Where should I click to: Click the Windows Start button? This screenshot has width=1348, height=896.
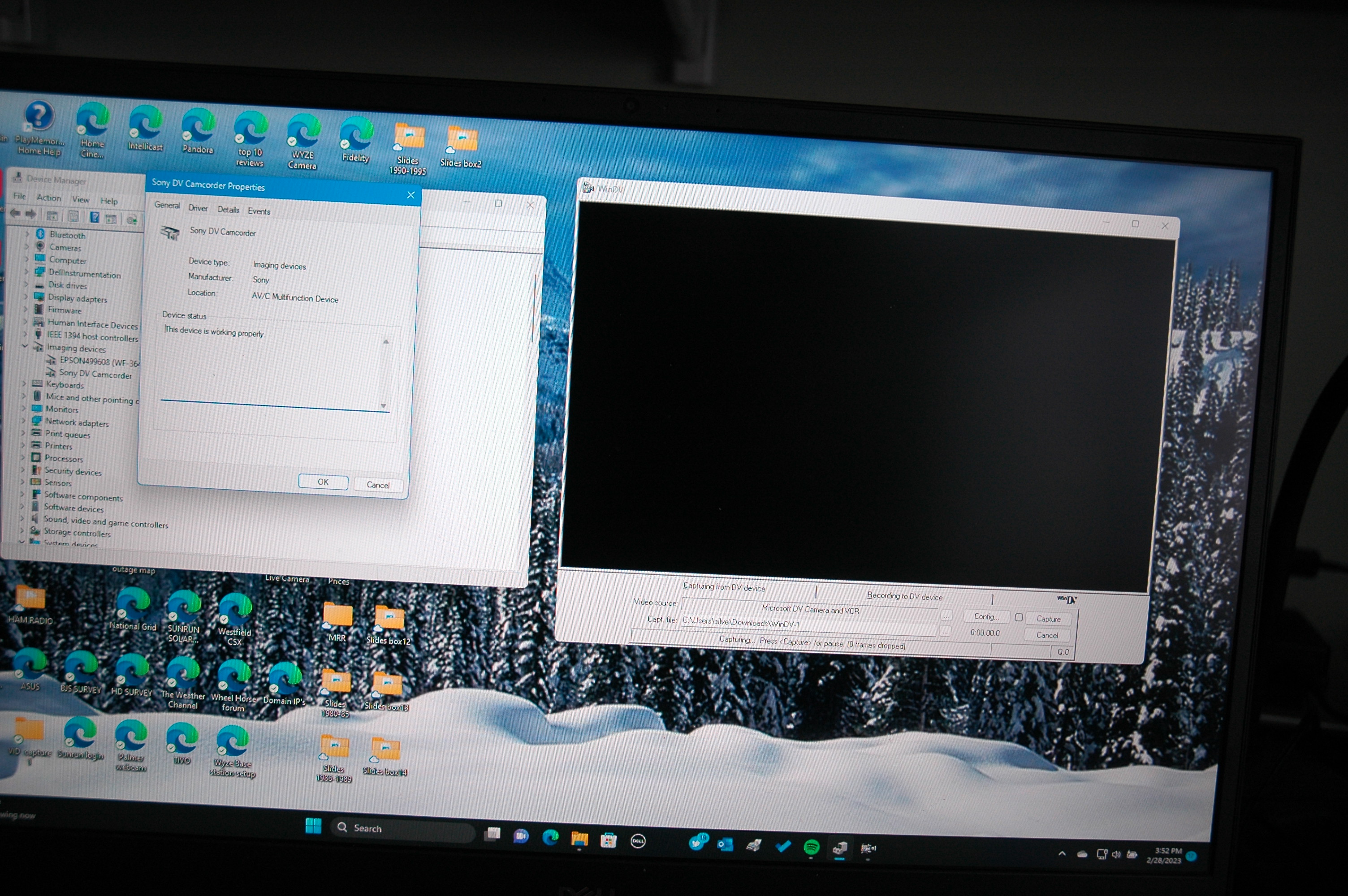click(x=313, y=826)
